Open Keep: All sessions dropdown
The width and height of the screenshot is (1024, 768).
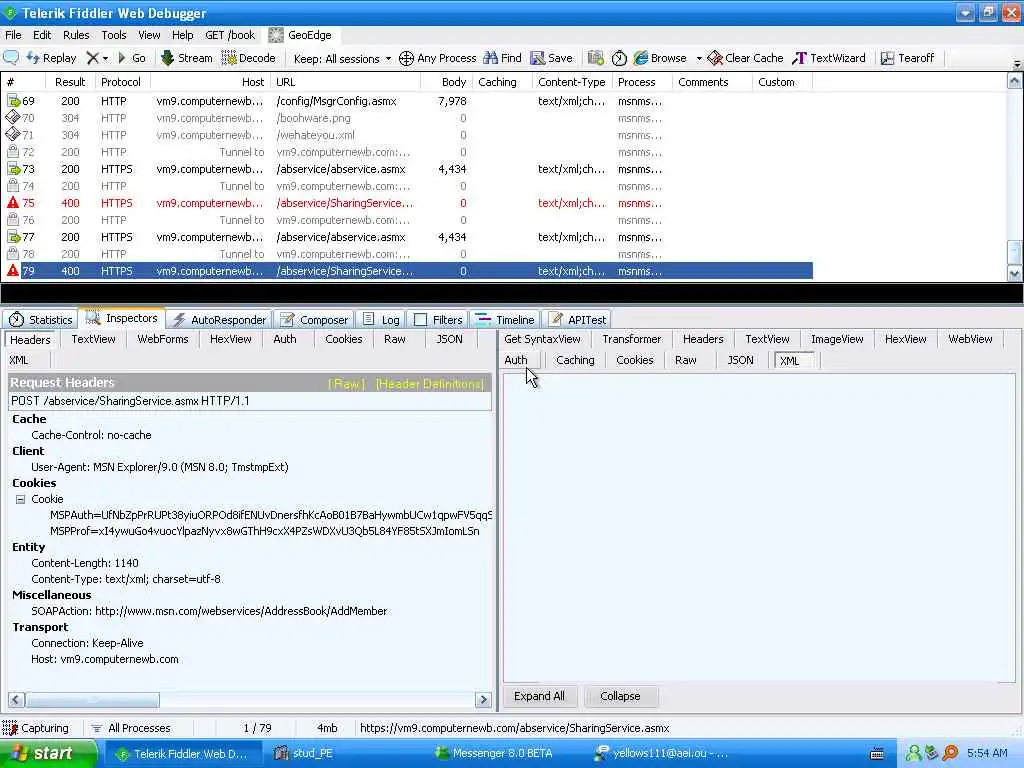342,59
